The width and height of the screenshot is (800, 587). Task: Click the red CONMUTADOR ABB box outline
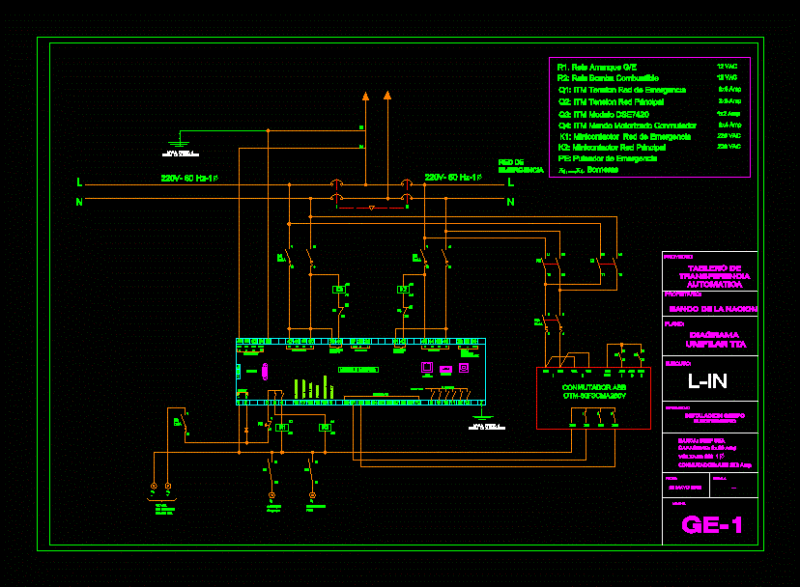tap(593, 398)
